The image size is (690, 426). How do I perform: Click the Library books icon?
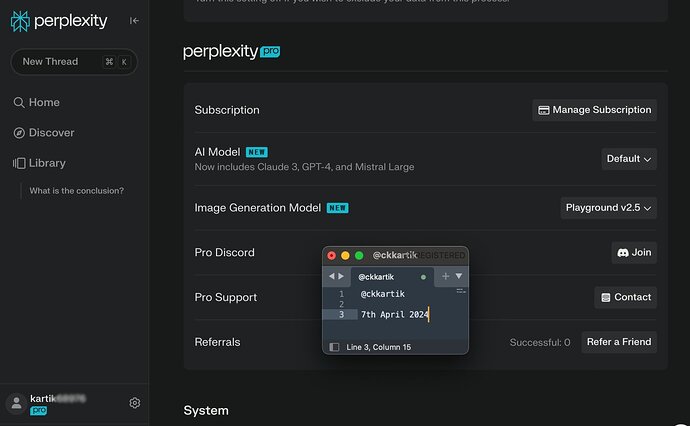tap(19, 163)
